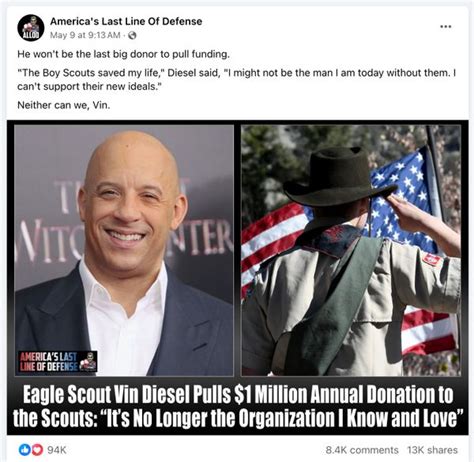Open photo of smiling man in navy suit
This screenshot has width=474, height=462.
pyautogui.click(x=124, y=250)
